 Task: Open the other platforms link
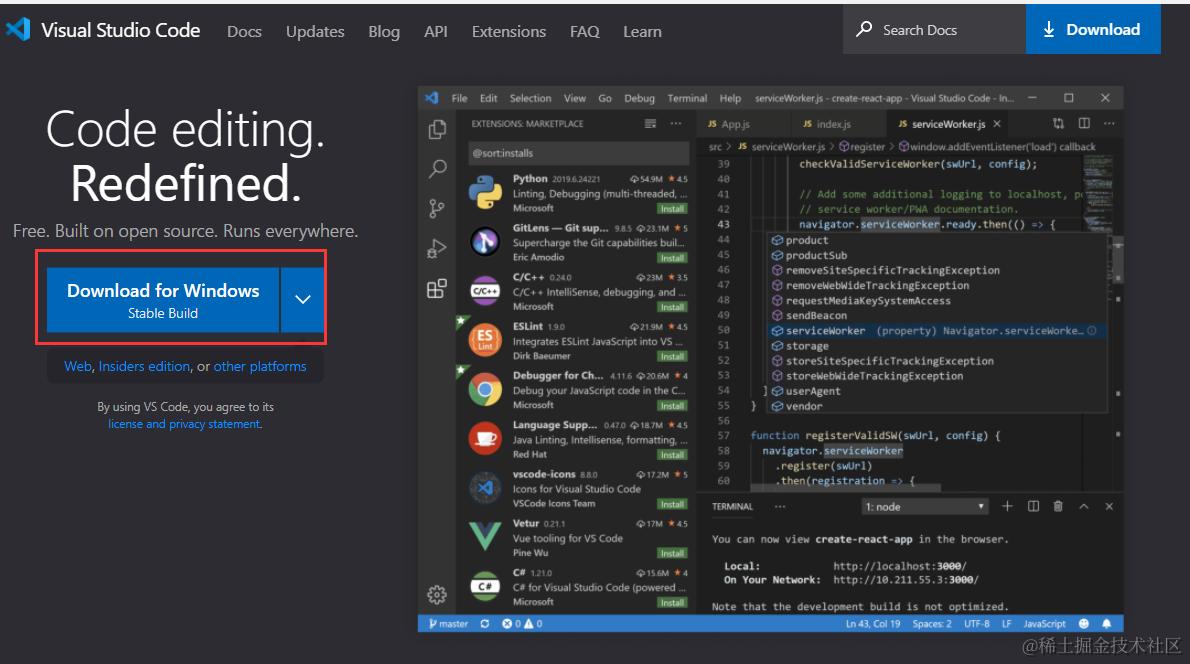pyautogui.click(x=260, y=366)
